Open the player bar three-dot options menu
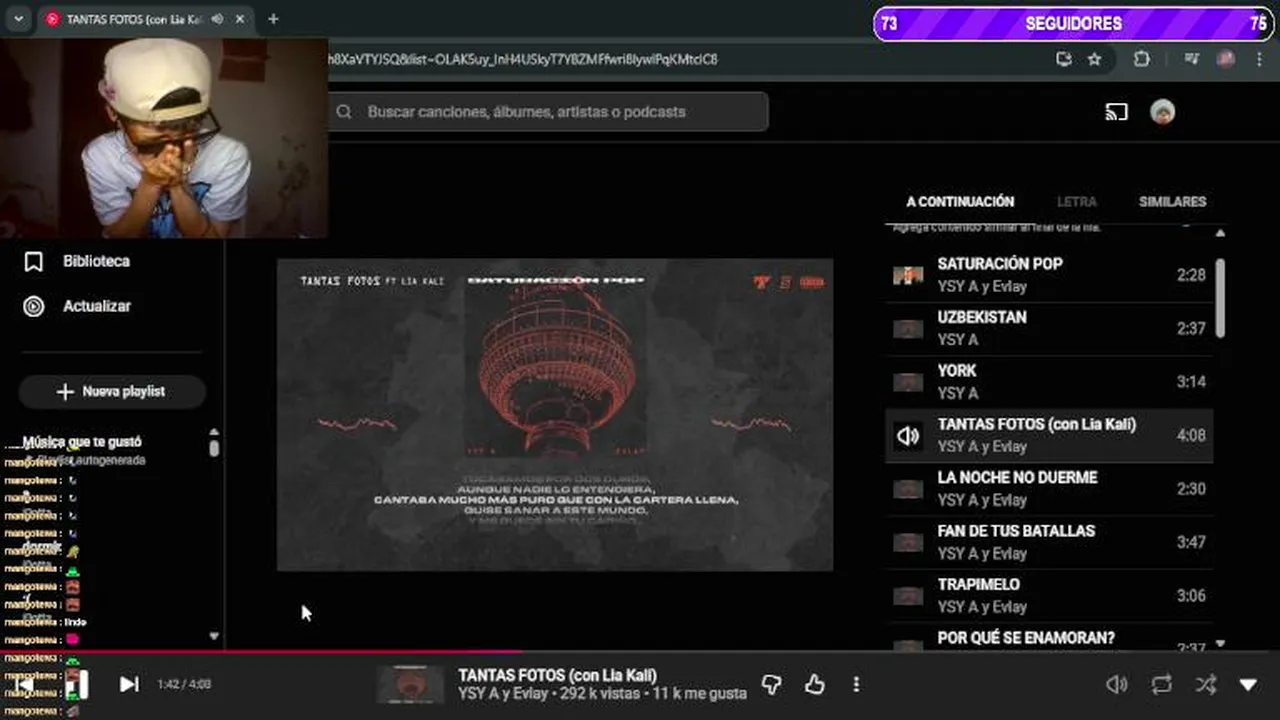Screen dimensions: 1280x720 (856, 684)
